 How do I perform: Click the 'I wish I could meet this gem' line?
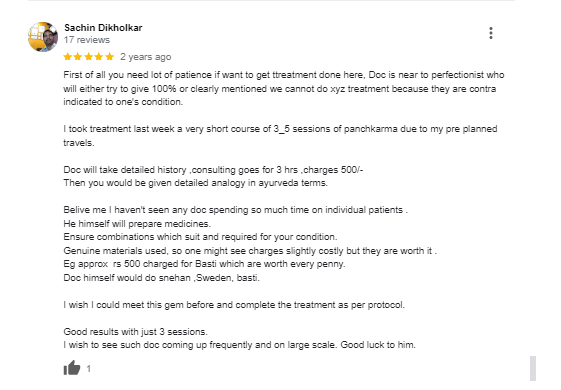click(x=234, y=305)
